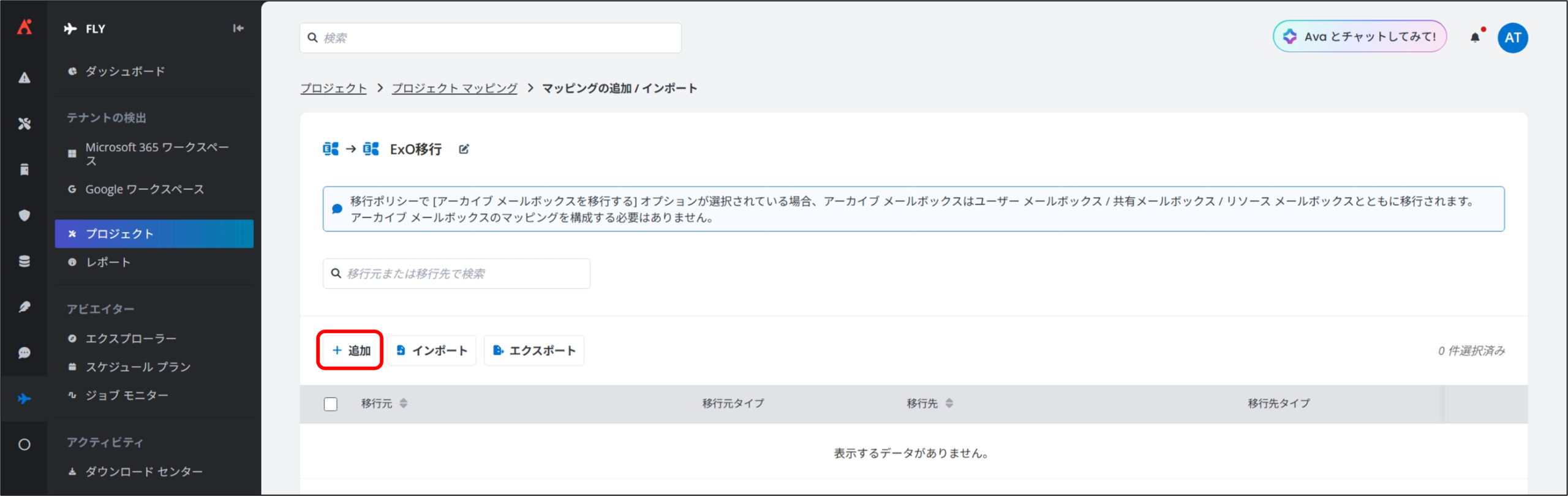Viewport: 1568px width, 496px height.
Task: Open ジョブ モニター in the sidebar
Action: (127, 396)
